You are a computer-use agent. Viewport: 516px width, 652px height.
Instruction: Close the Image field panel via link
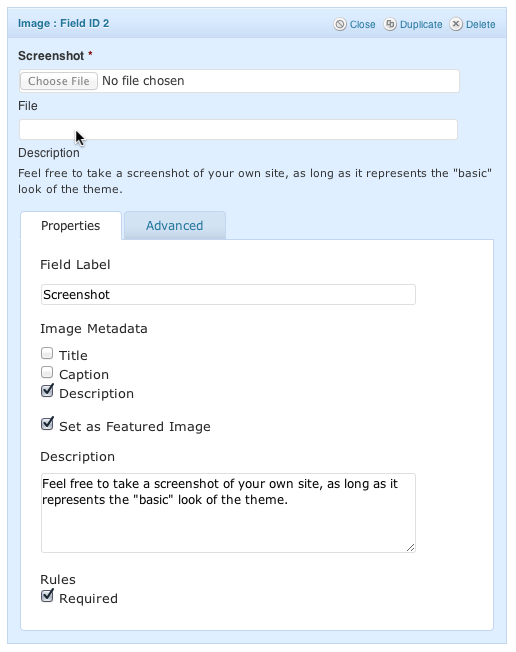click(x=362, y=25)
